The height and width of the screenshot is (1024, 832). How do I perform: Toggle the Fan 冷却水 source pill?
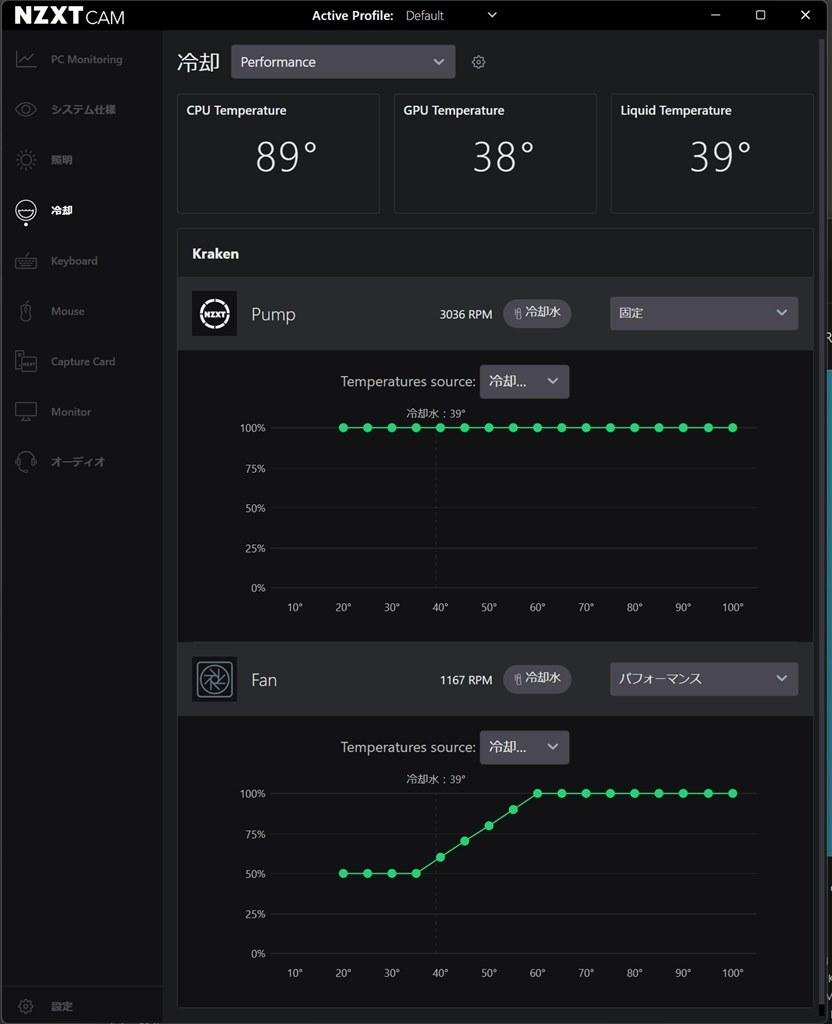(537, 679)
